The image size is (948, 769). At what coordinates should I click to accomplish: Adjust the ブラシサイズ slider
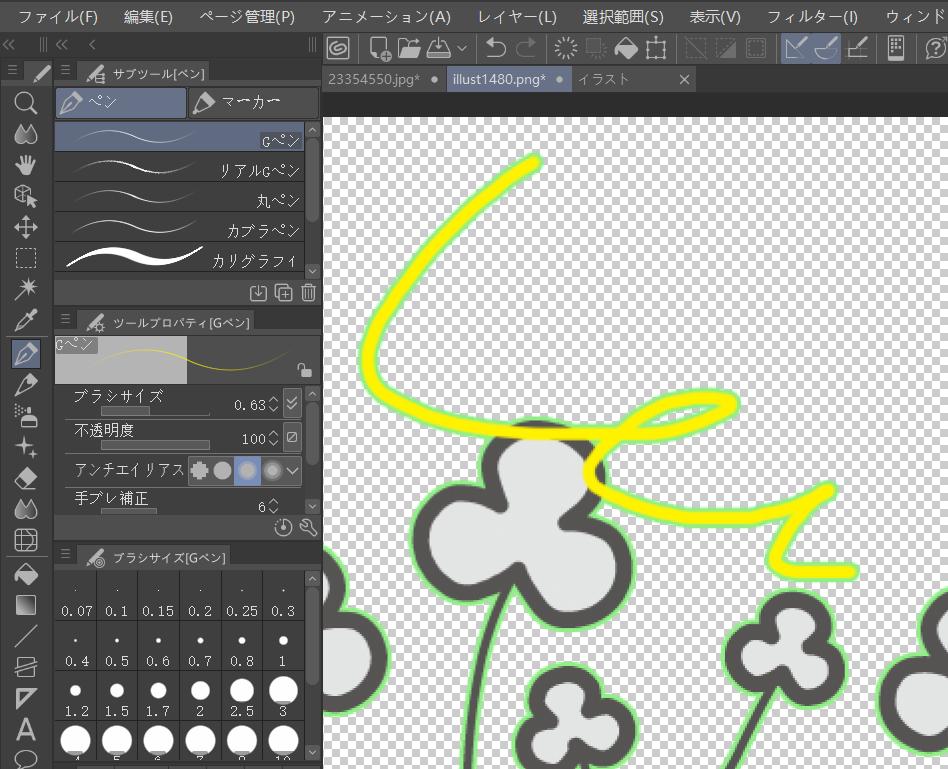(155, 411)
